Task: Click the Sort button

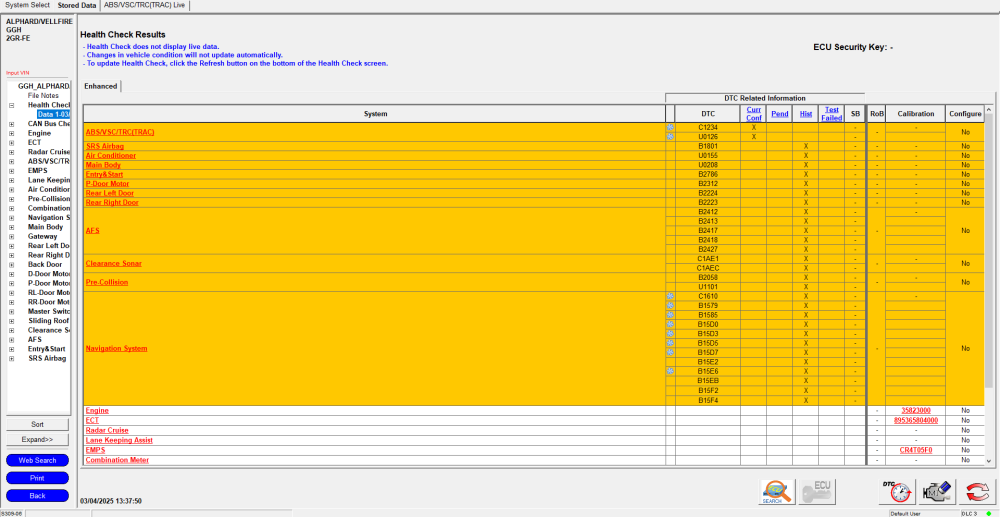Action: pos(38,425)
